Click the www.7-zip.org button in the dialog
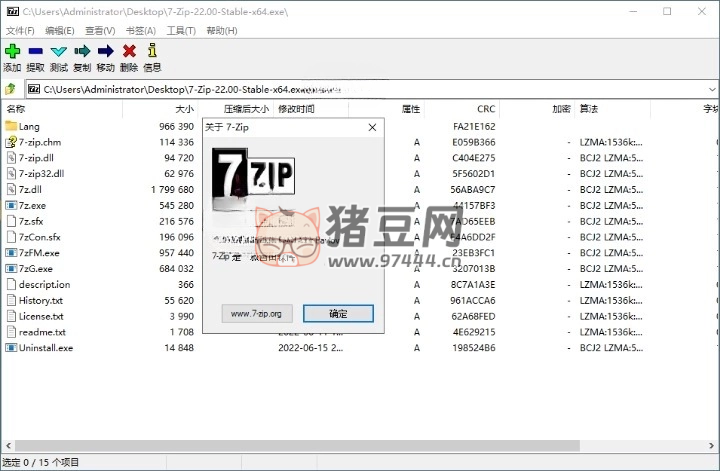Image resolution: width=720 pixels, height=471 pixels. pyautogui.click(x=256, y=313)
